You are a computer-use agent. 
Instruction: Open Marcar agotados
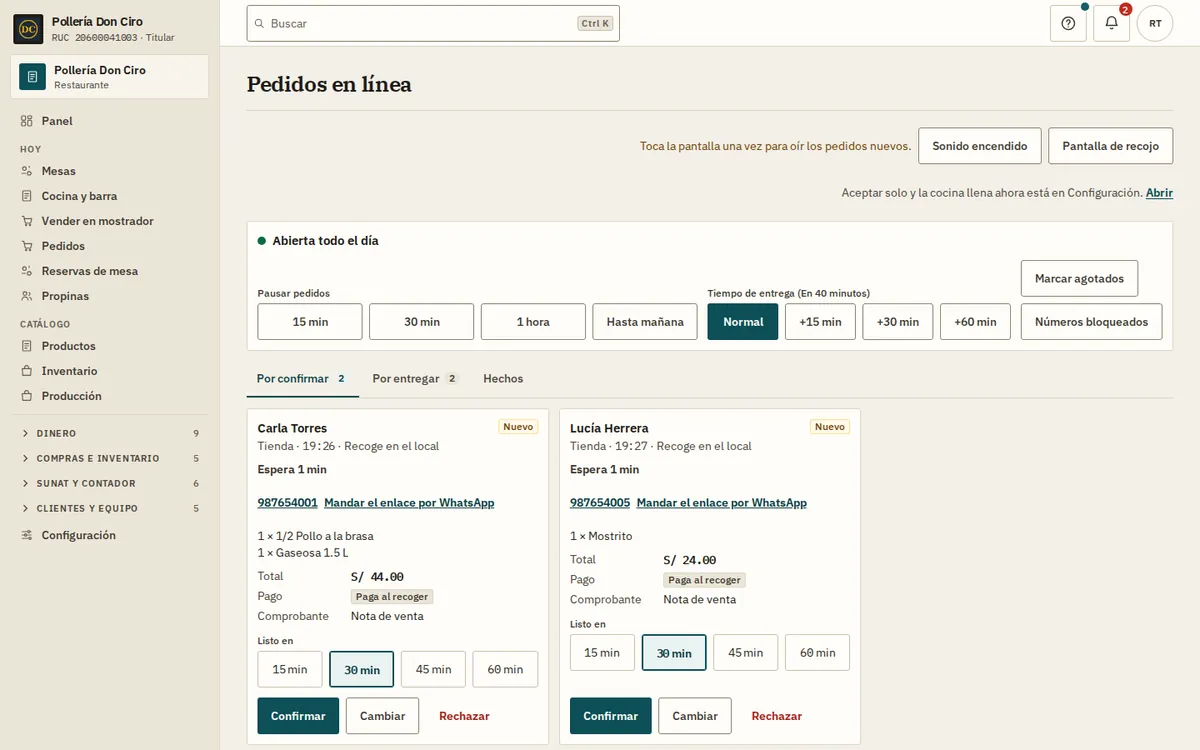[1079, 278]
